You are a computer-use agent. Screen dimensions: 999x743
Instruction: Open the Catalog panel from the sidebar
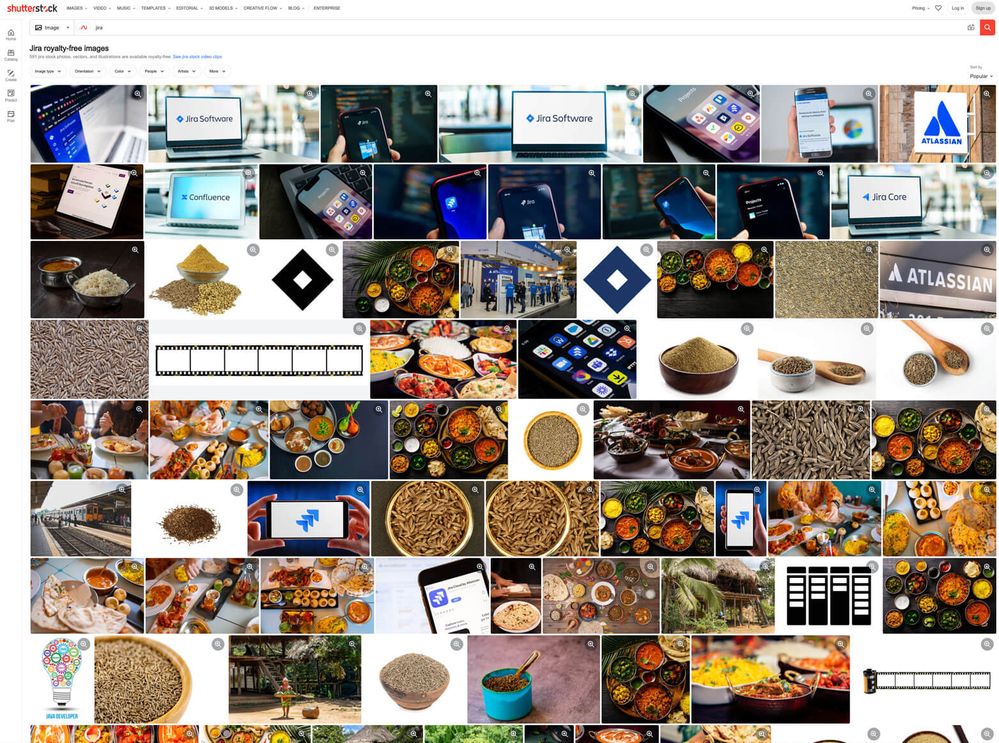tap(9, 55)
